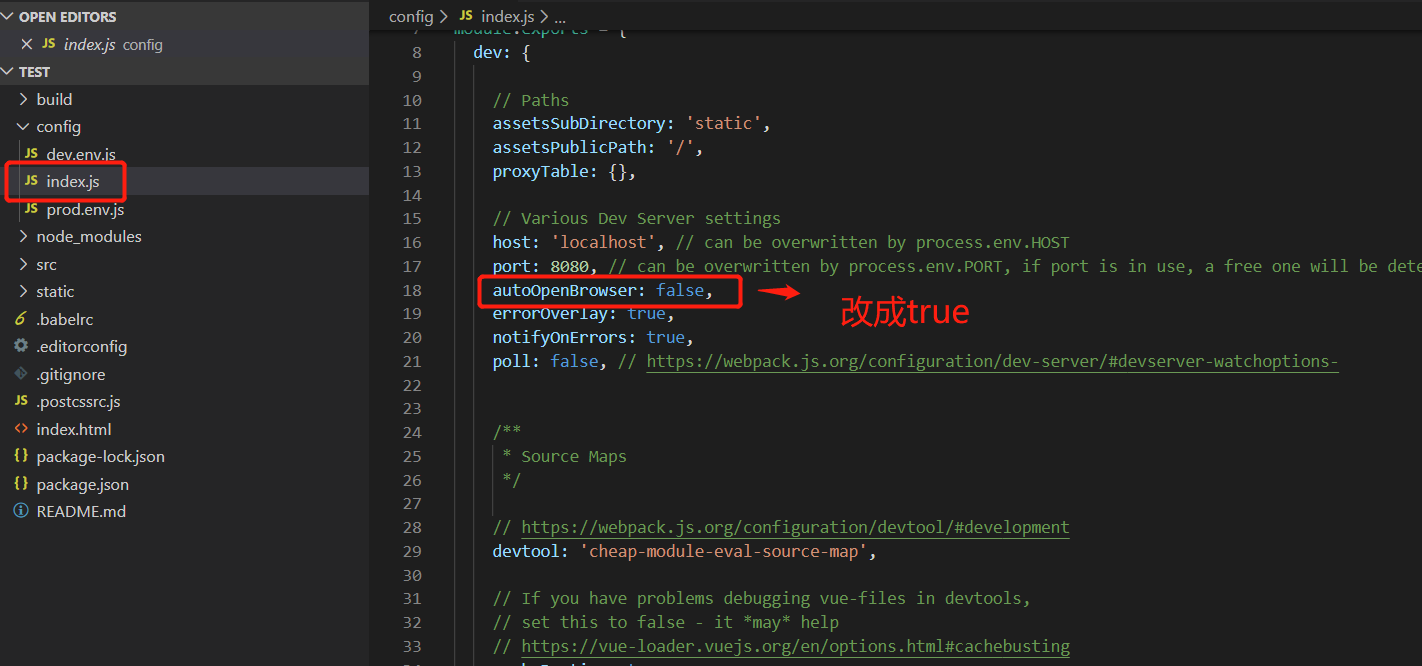Open webpack dev-server watchoptions link
The width and height of the screenshot is (1422, 666).
coord(992,361)
